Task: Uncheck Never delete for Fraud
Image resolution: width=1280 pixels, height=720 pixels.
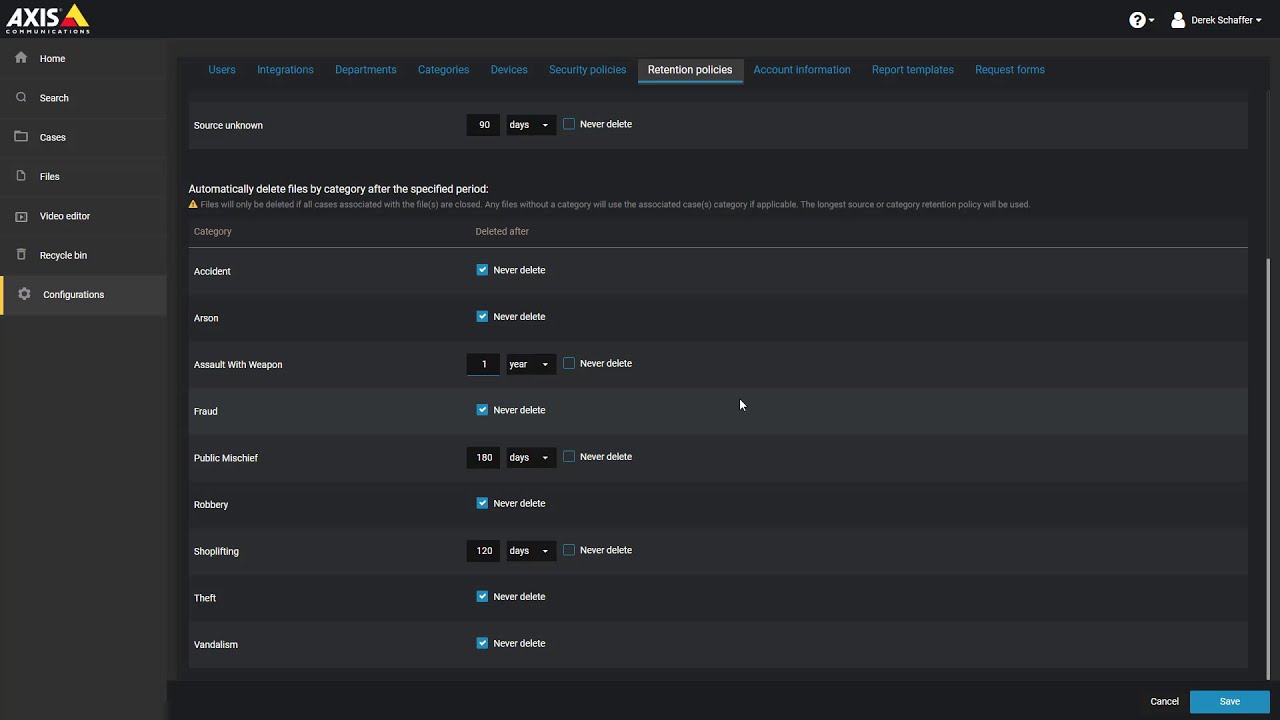Action: point(482,410)
